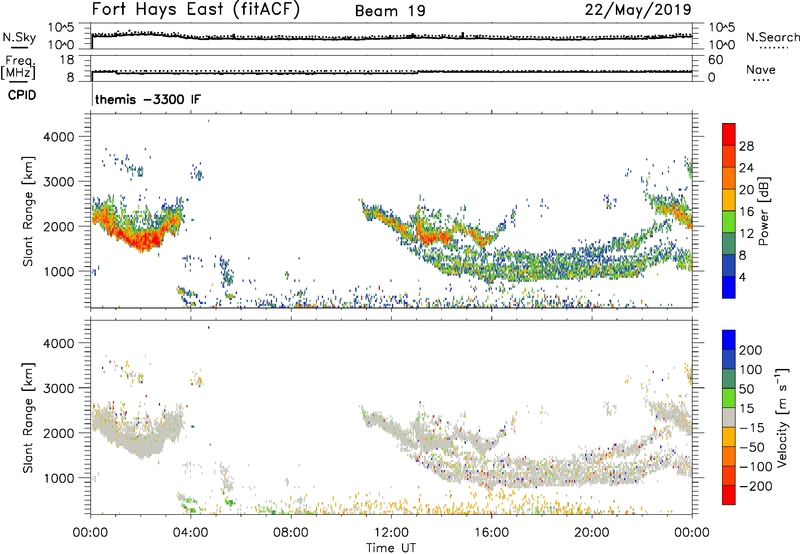Click the "12" Power colorbar tick value
This screenshot has height=554, width=800.
746,234
